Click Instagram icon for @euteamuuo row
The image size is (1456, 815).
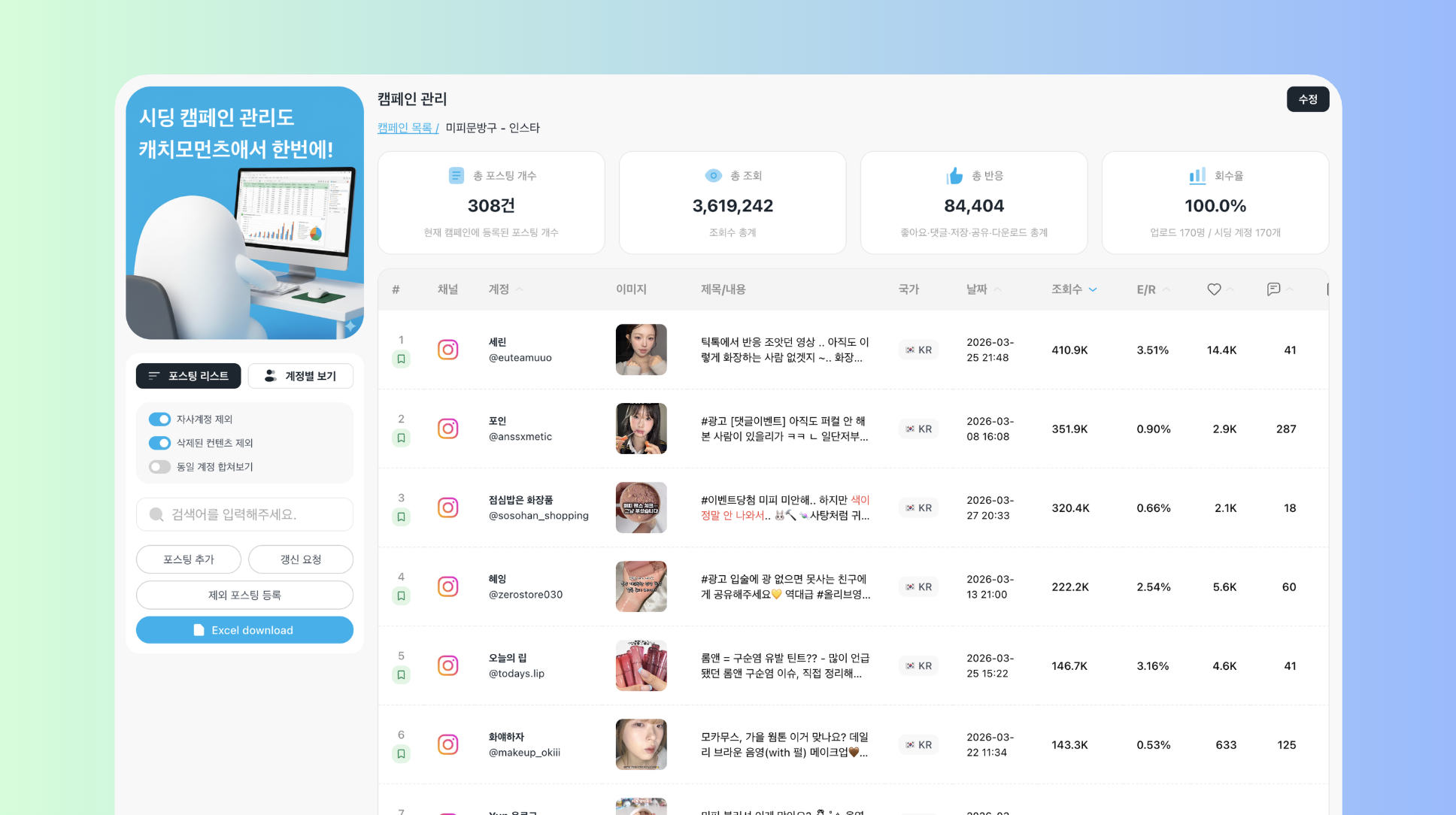(448, 350)
